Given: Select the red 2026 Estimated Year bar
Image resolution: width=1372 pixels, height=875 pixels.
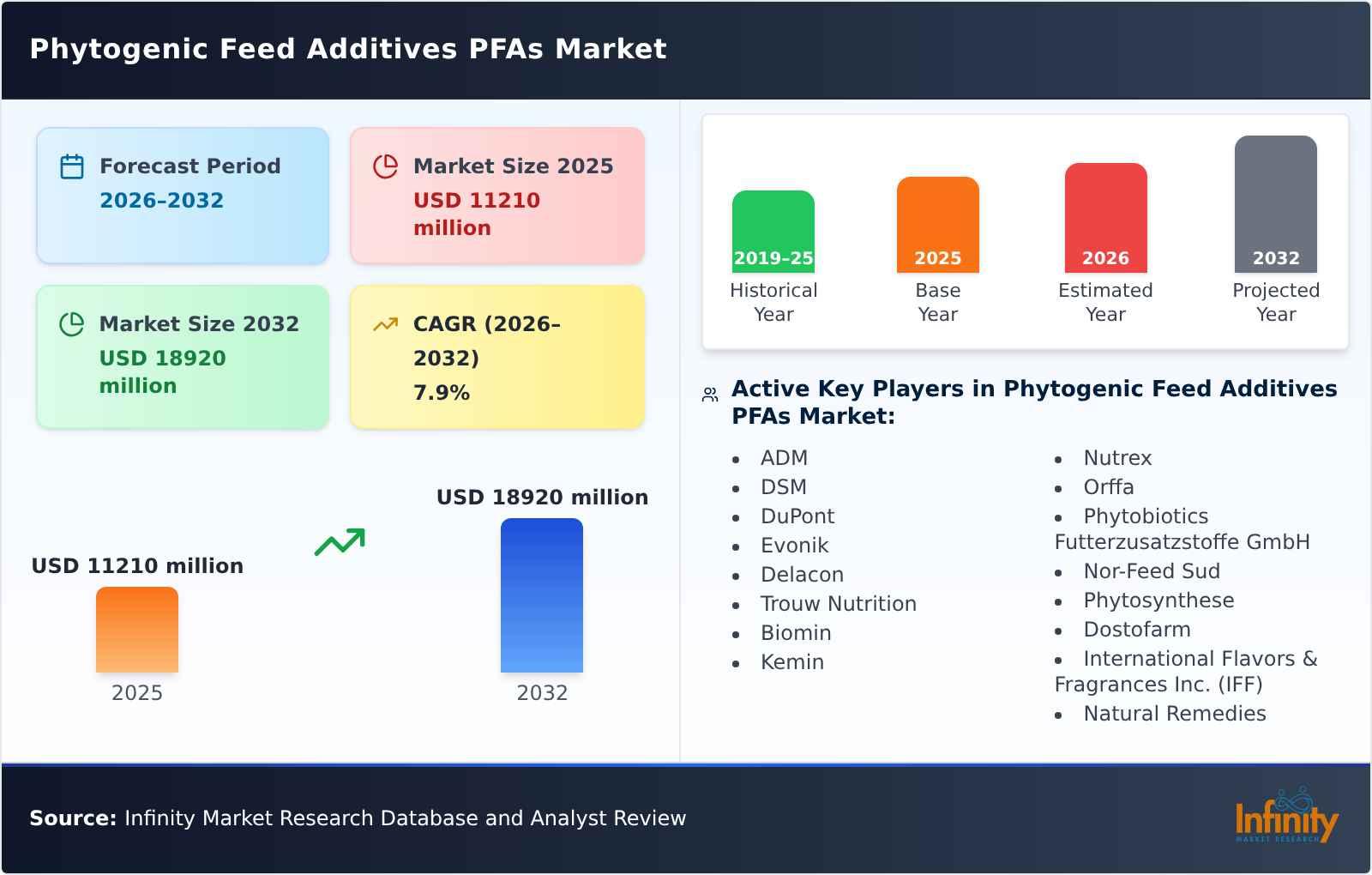Looking at the screenshot, I should pos(1105,219).
